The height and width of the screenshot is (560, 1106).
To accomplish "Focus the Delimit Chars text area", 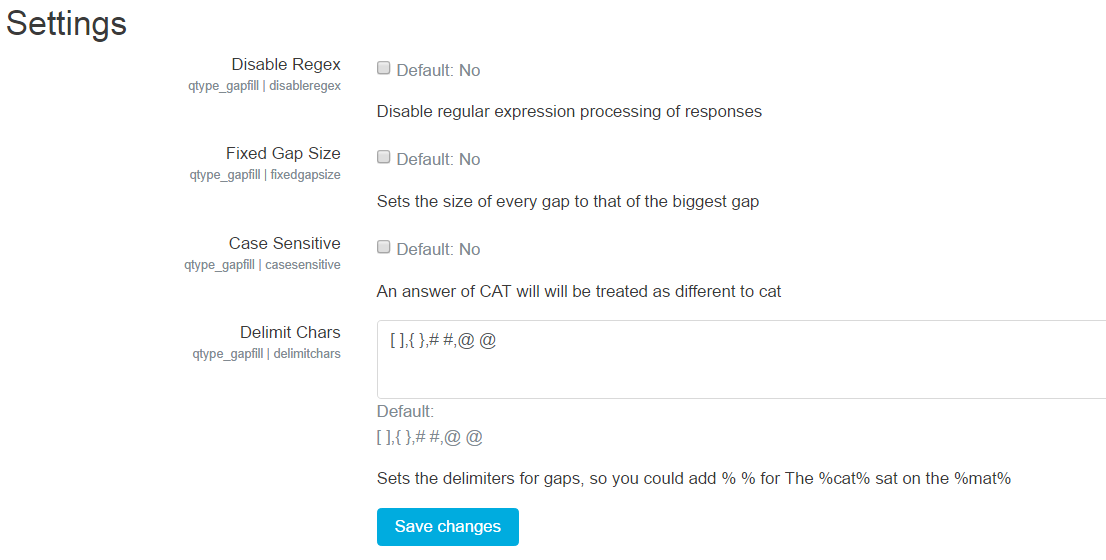I will click(740, 359).
